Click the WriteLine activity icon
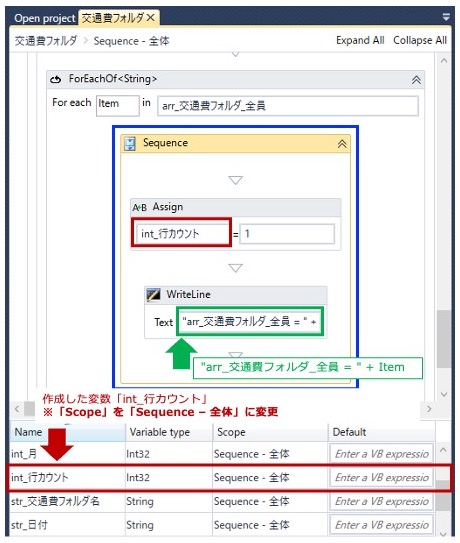The image size is (460, 543). (153, 295)
